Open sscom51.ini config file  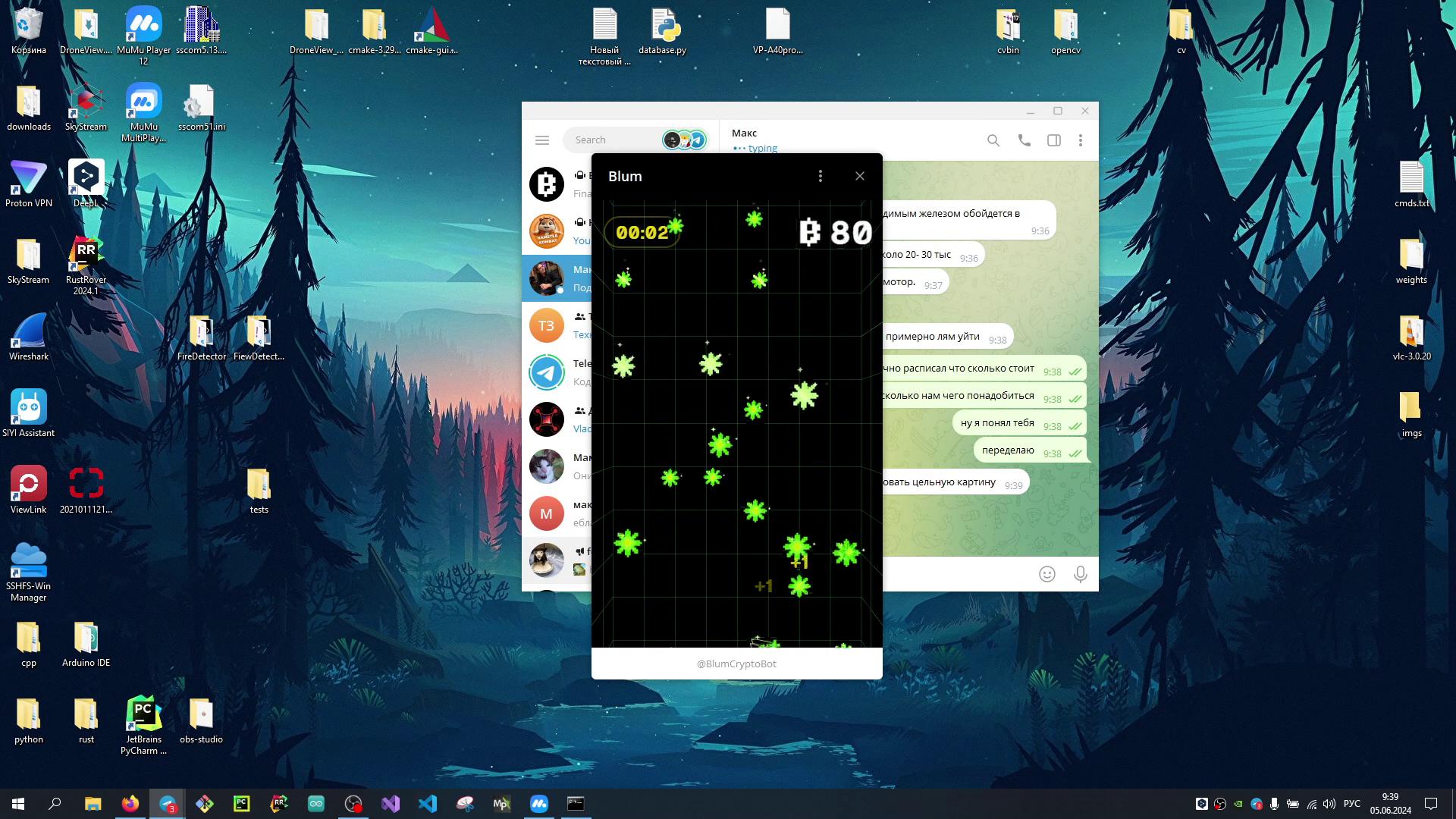pyautogui.click(x=202, y=108)
